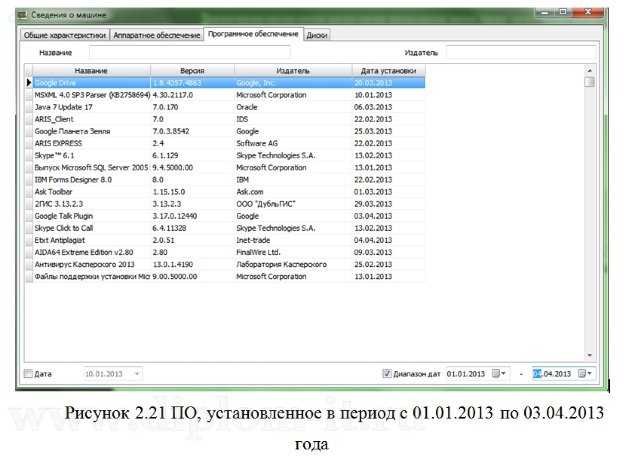Open the Диски tab

pos(317,35)
